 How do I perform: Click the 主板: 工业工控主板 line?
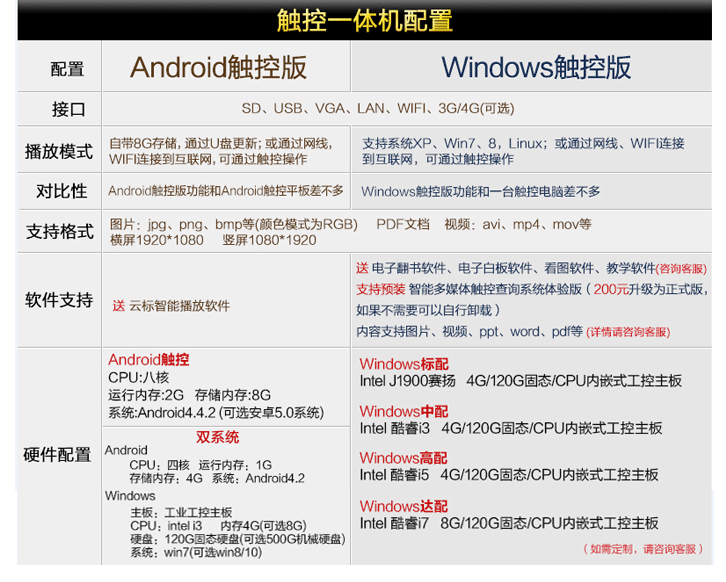[181, 513]
